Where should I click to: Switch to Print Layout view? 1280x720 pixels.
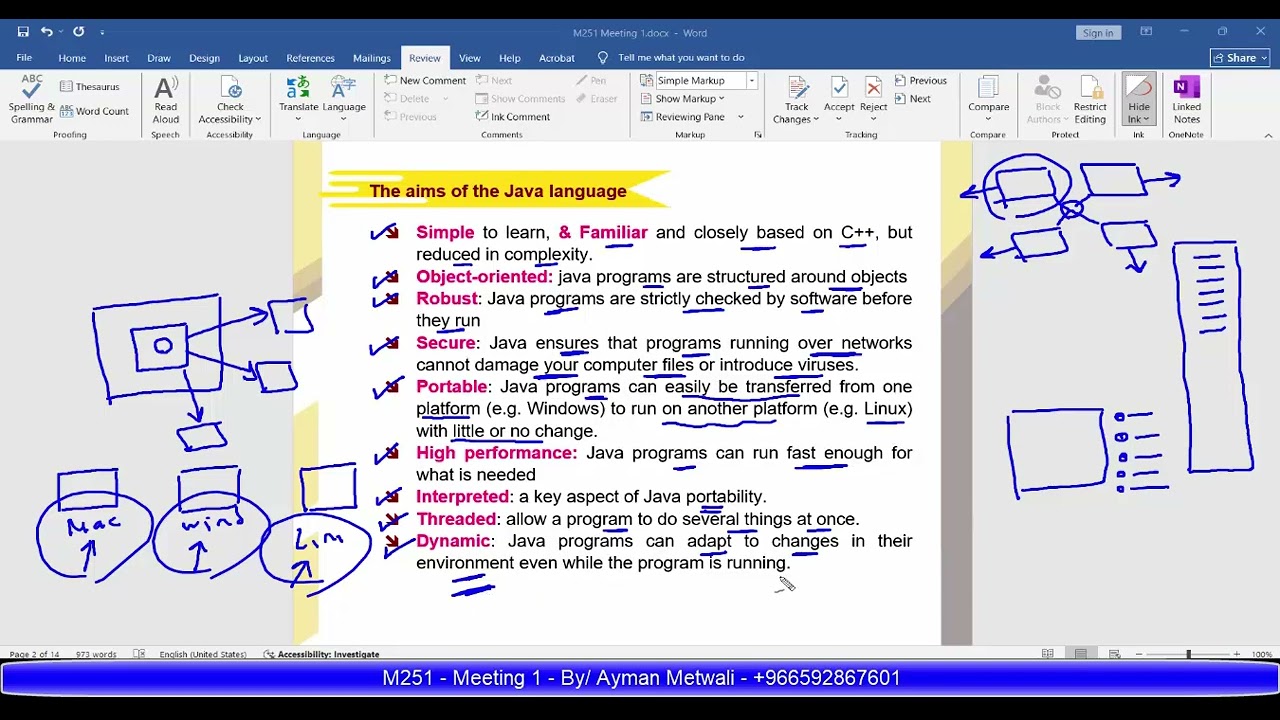[x=1080, y=654]
